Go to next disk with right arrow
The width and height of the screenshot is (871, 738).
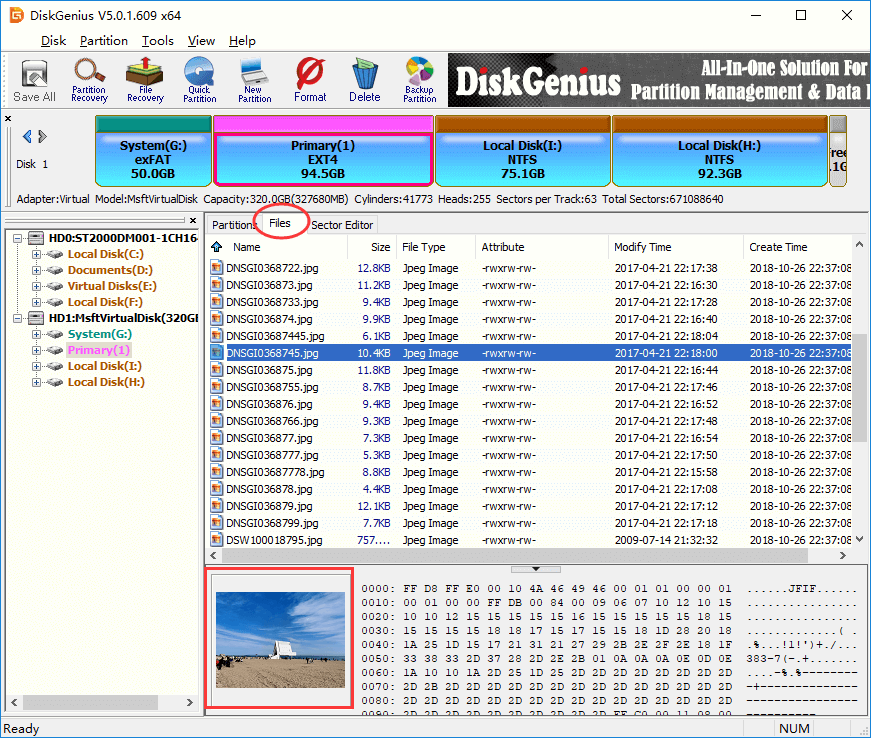click(x=42, y=136)
